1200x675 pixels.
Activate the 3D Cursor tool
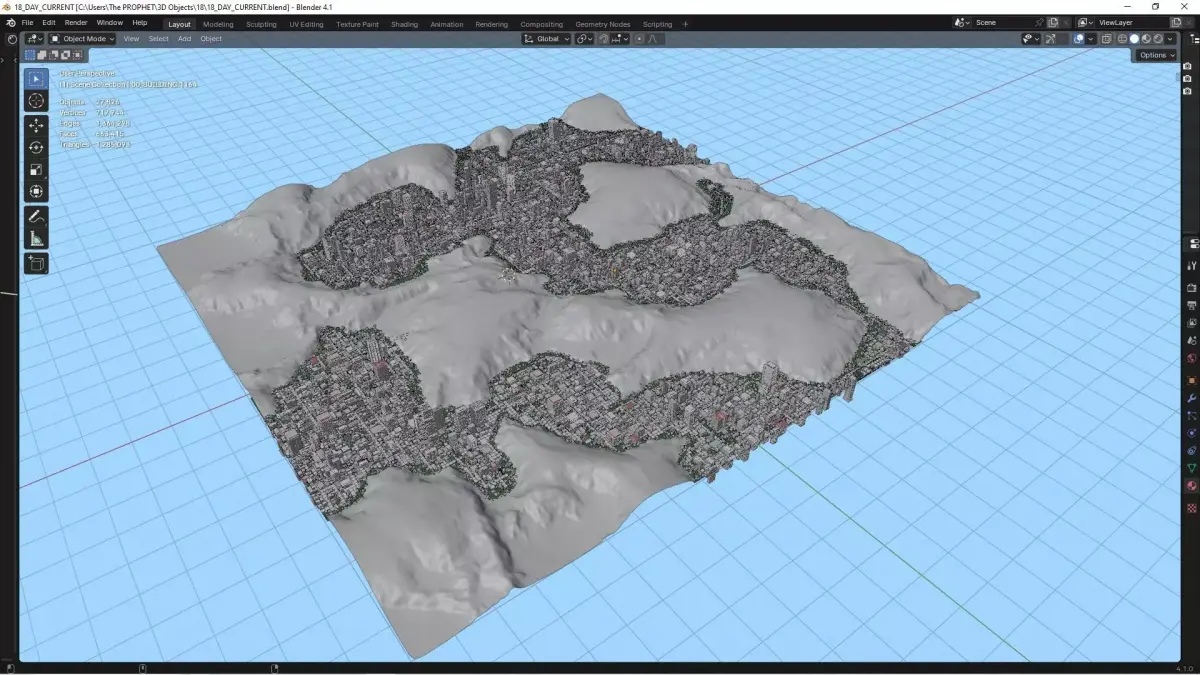pos(36,101)
